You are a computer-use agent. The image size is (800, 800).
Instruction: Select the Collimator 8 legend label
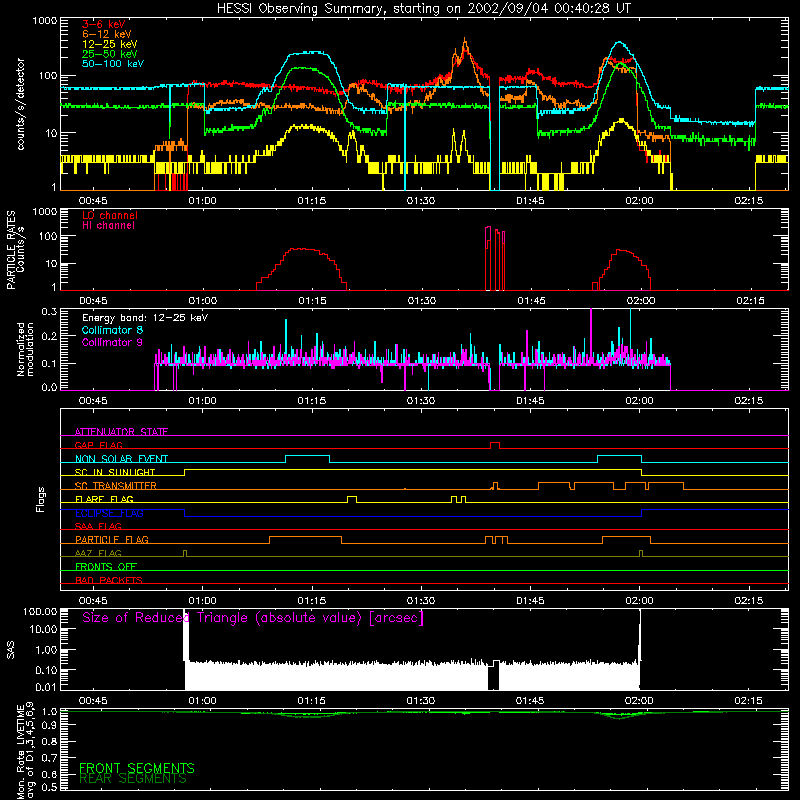click(x=112, y=330)
